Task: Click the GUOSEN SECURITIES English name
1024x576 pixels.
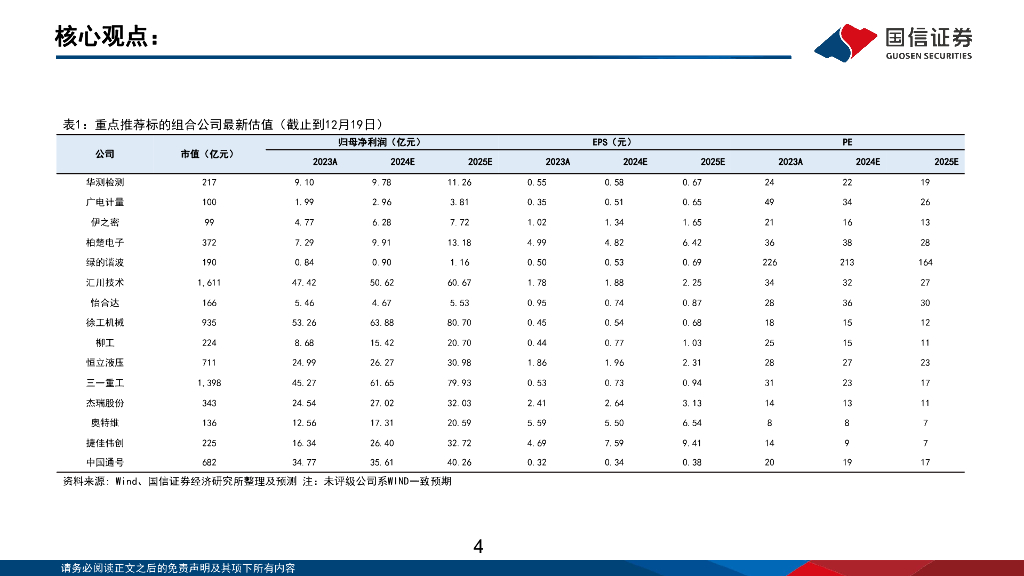Action: click(x=929, y=56)
